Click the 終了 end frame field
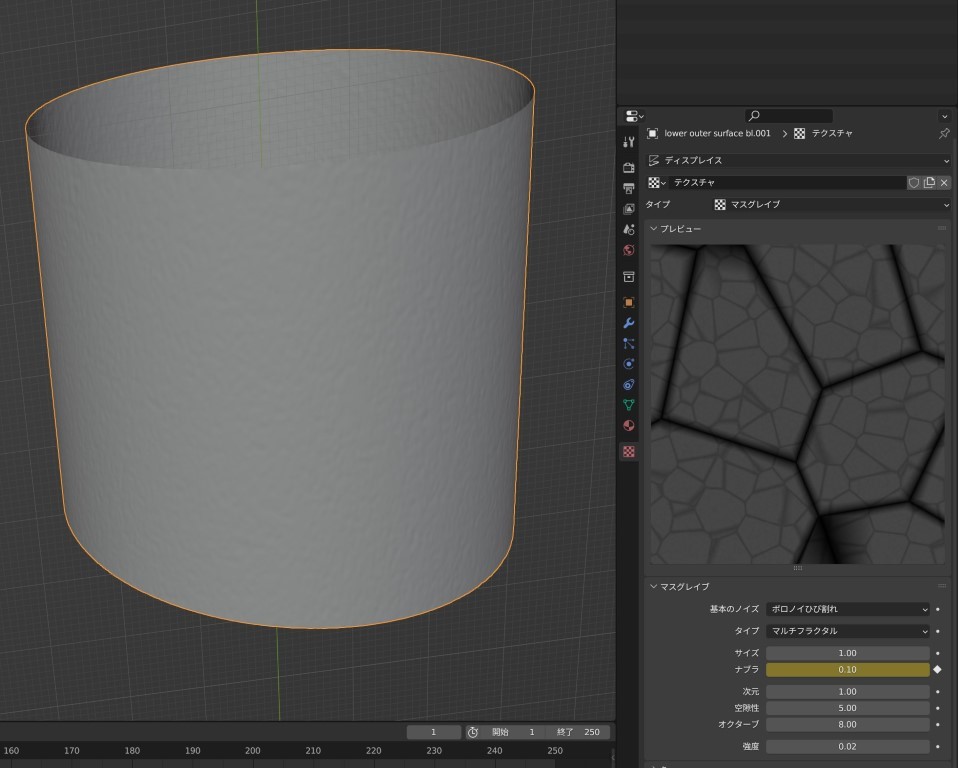958x768 pixels. click(580, 732)
